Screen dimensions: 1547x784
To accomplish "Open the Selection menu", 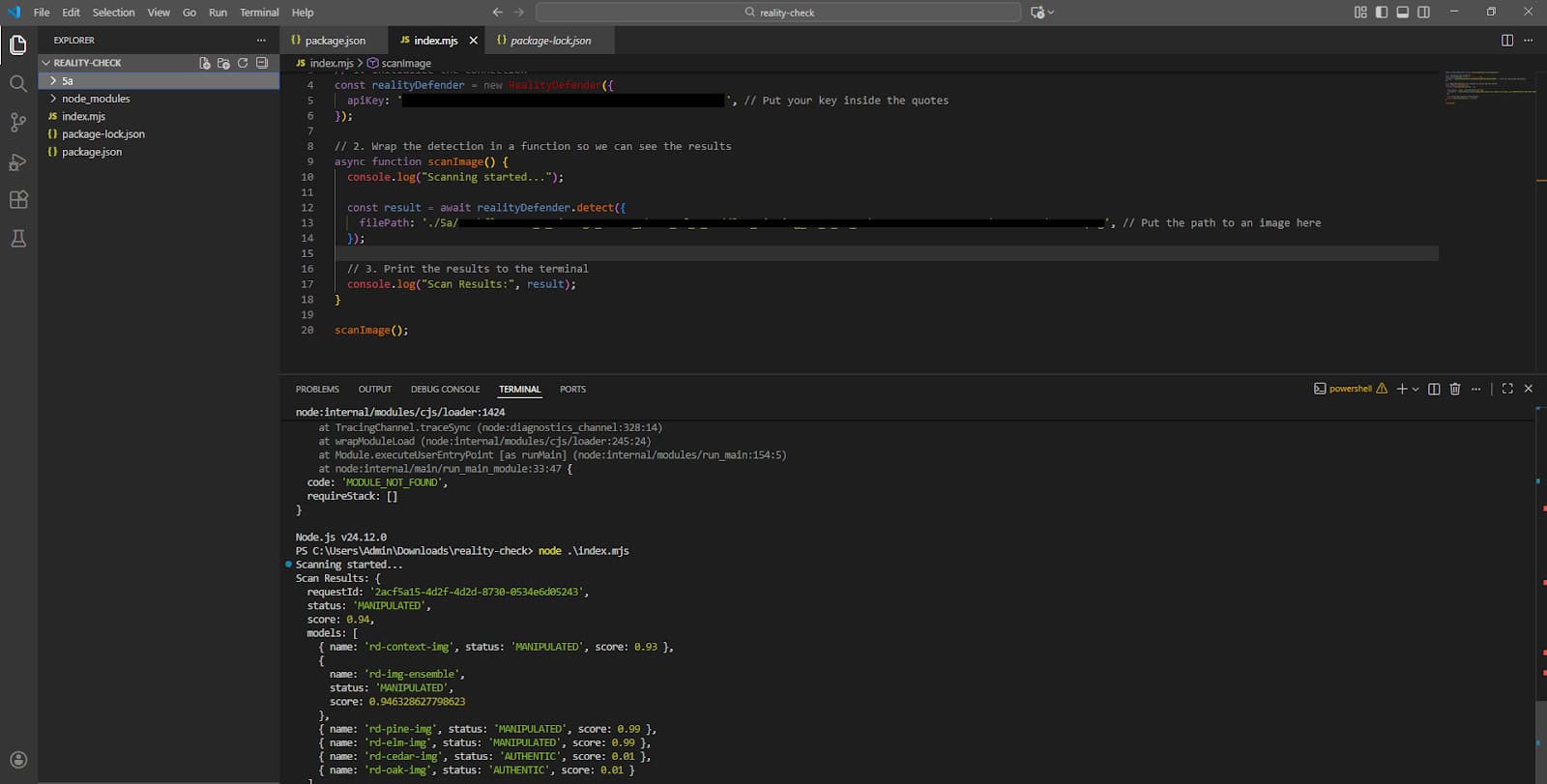I will pos(114,13).
